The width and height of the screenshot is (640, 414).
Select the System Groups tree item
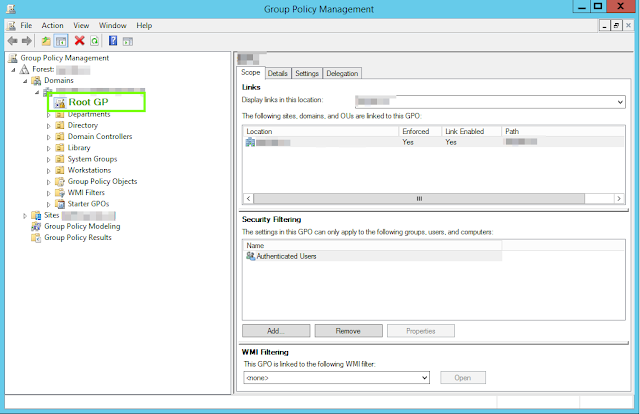point(92,159)
